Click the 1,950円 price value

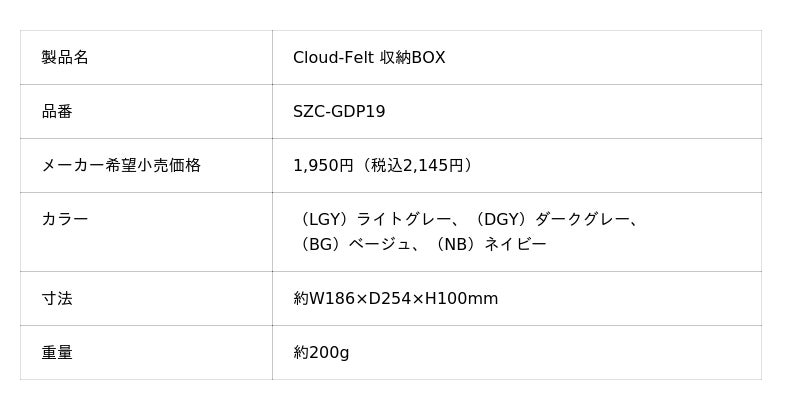tap(323, 166)
